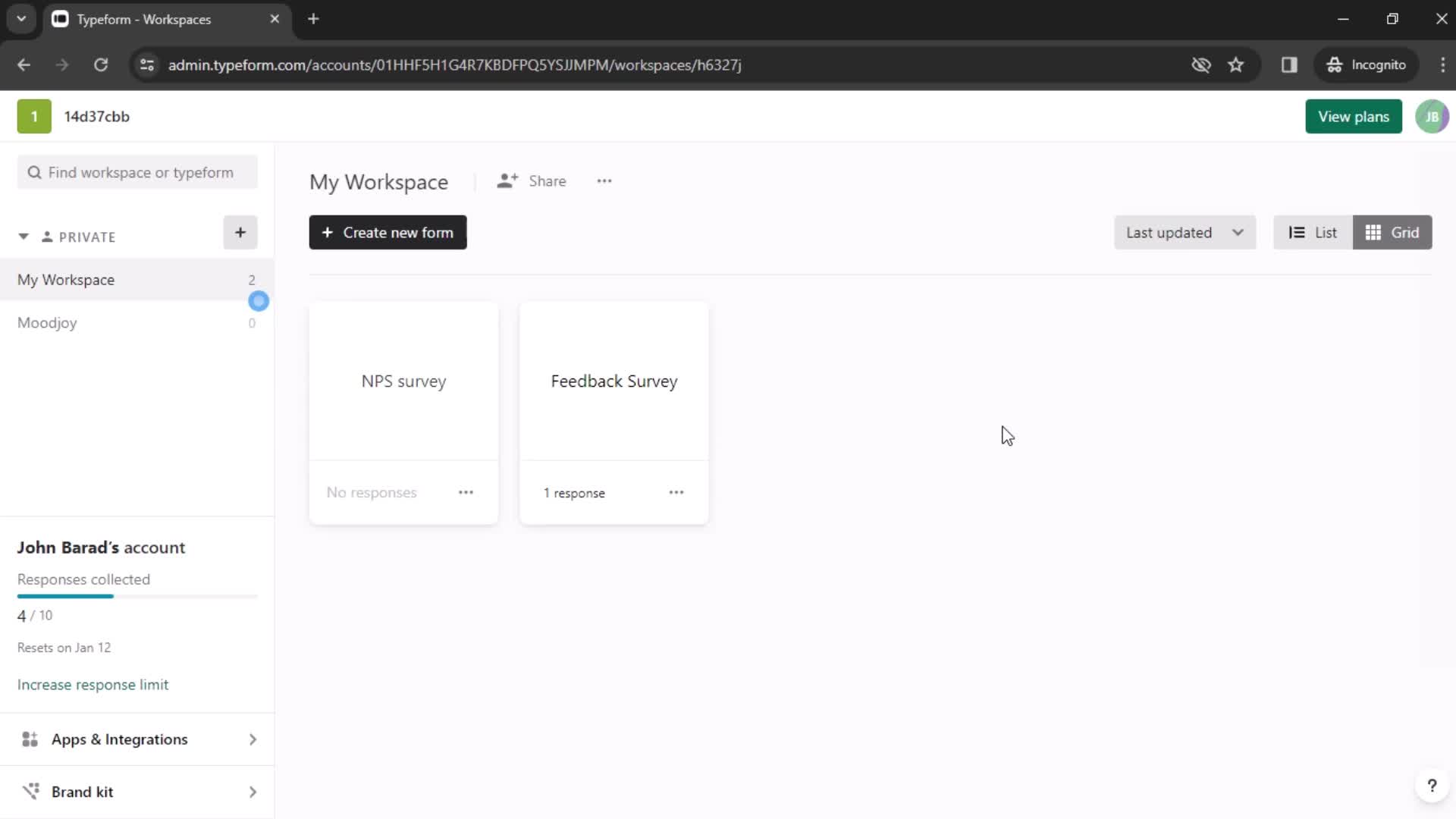This screenshot has height=819, width=1456.
Task: Open the My Workspace workspace
Action: pyautogui.click(x=66, y=279)
